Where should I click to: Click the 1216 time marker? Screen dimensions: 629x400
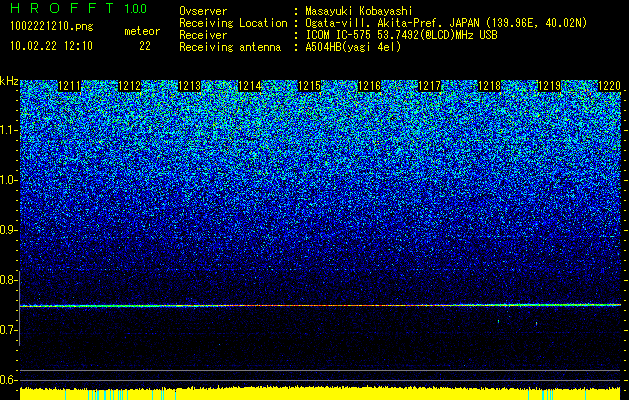(x=369, y=86)
